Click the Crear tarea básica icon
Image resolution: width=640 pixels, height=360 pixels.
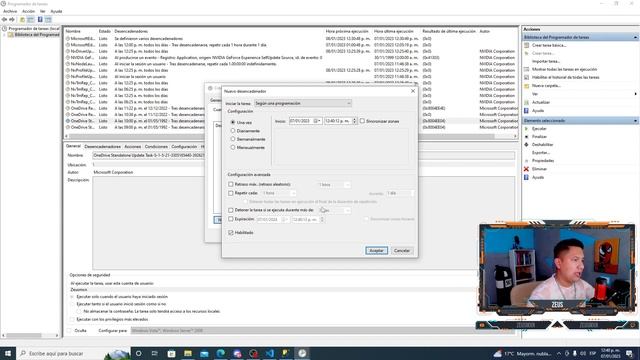(x=527, y=45)
